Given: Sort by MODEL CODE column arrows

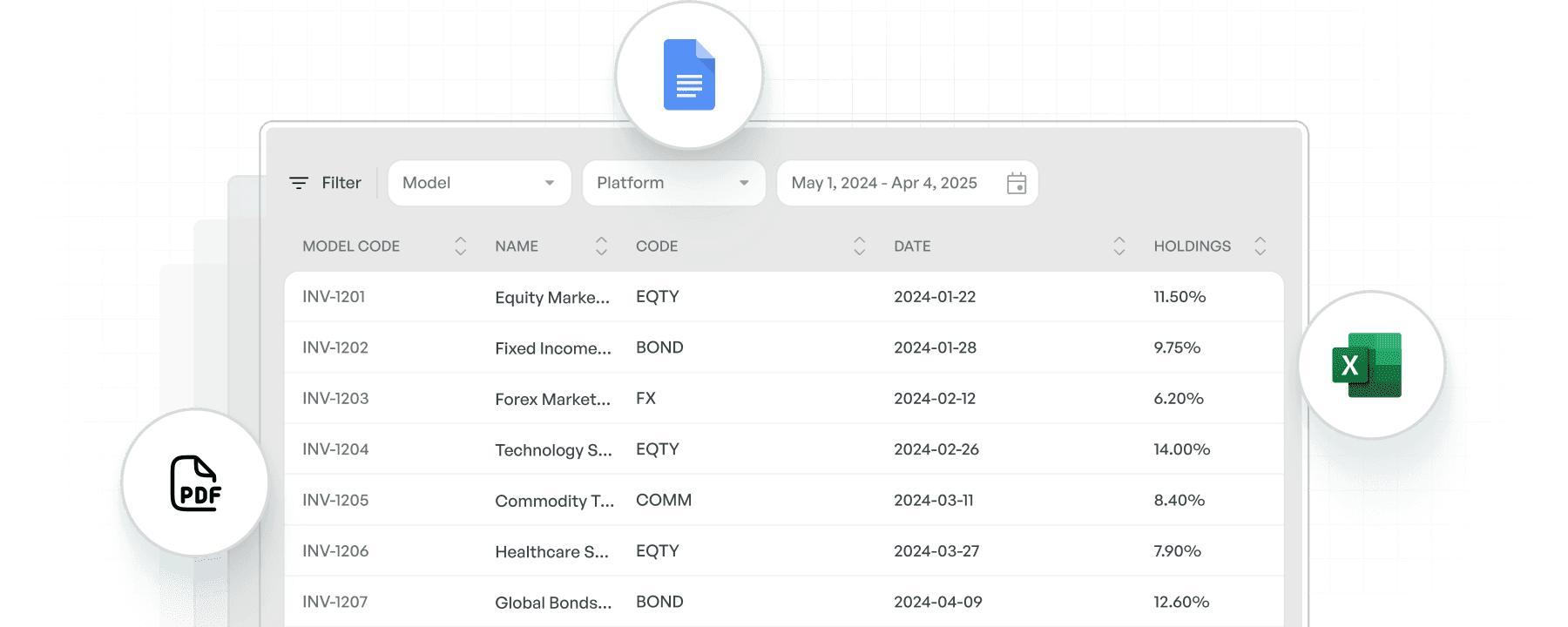Looking at the screenshot, I should [461, 246].
